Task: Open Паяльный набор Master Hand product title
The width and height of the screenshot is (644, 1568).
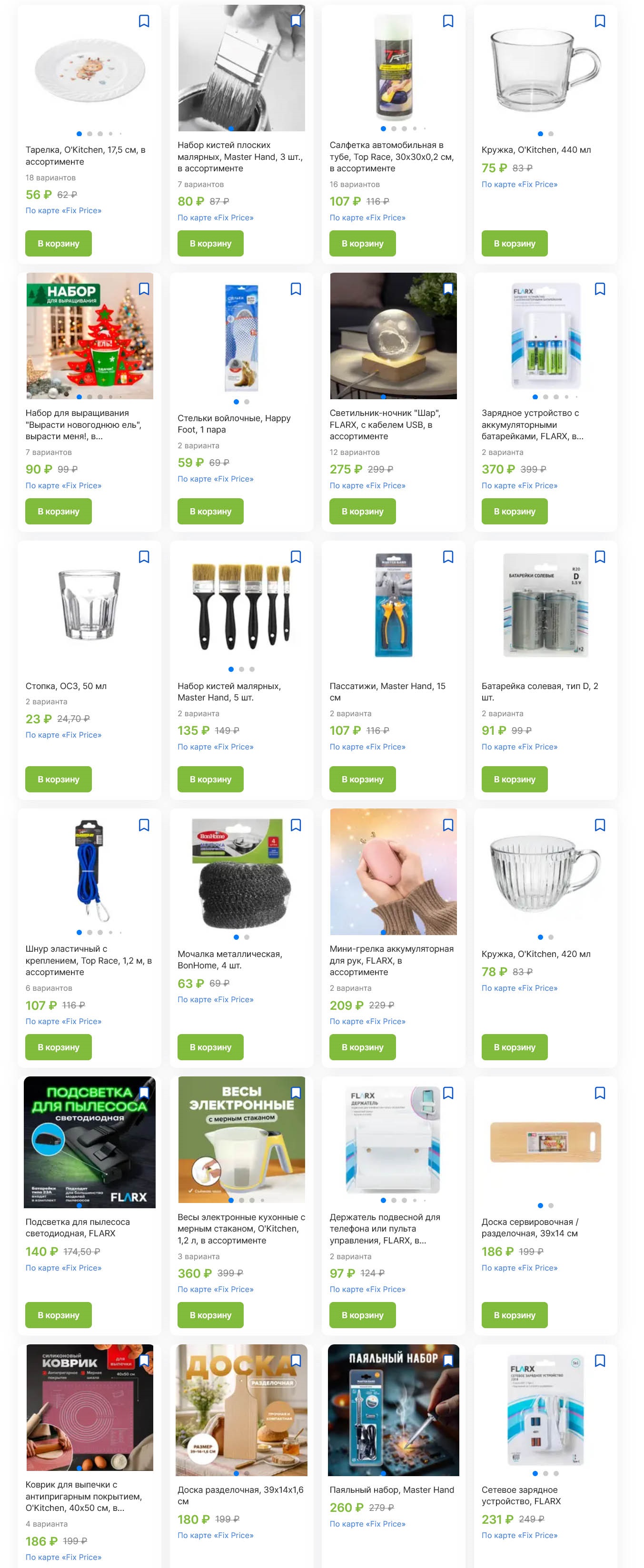Action: point(391,1489)
